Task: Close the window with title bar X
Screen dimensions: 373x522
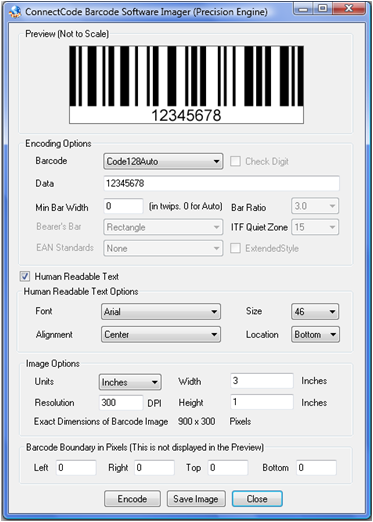Action: click(349, 9)
